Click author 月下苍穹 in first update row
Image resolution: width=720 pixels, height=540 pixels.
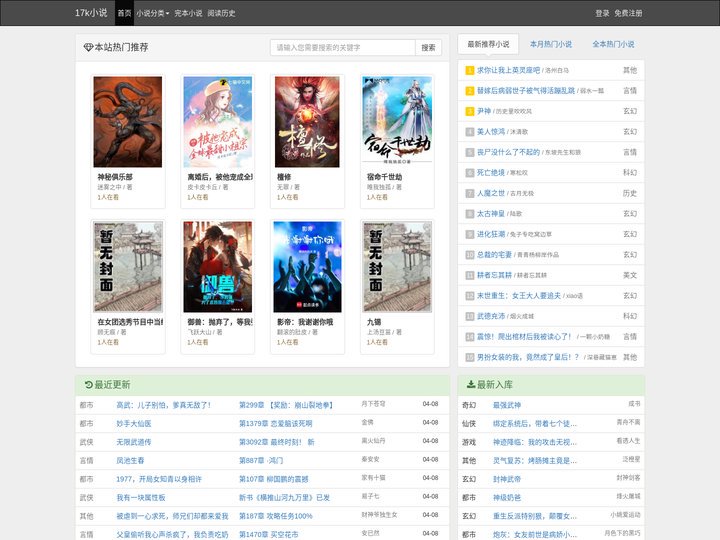[x=373, y=404]
